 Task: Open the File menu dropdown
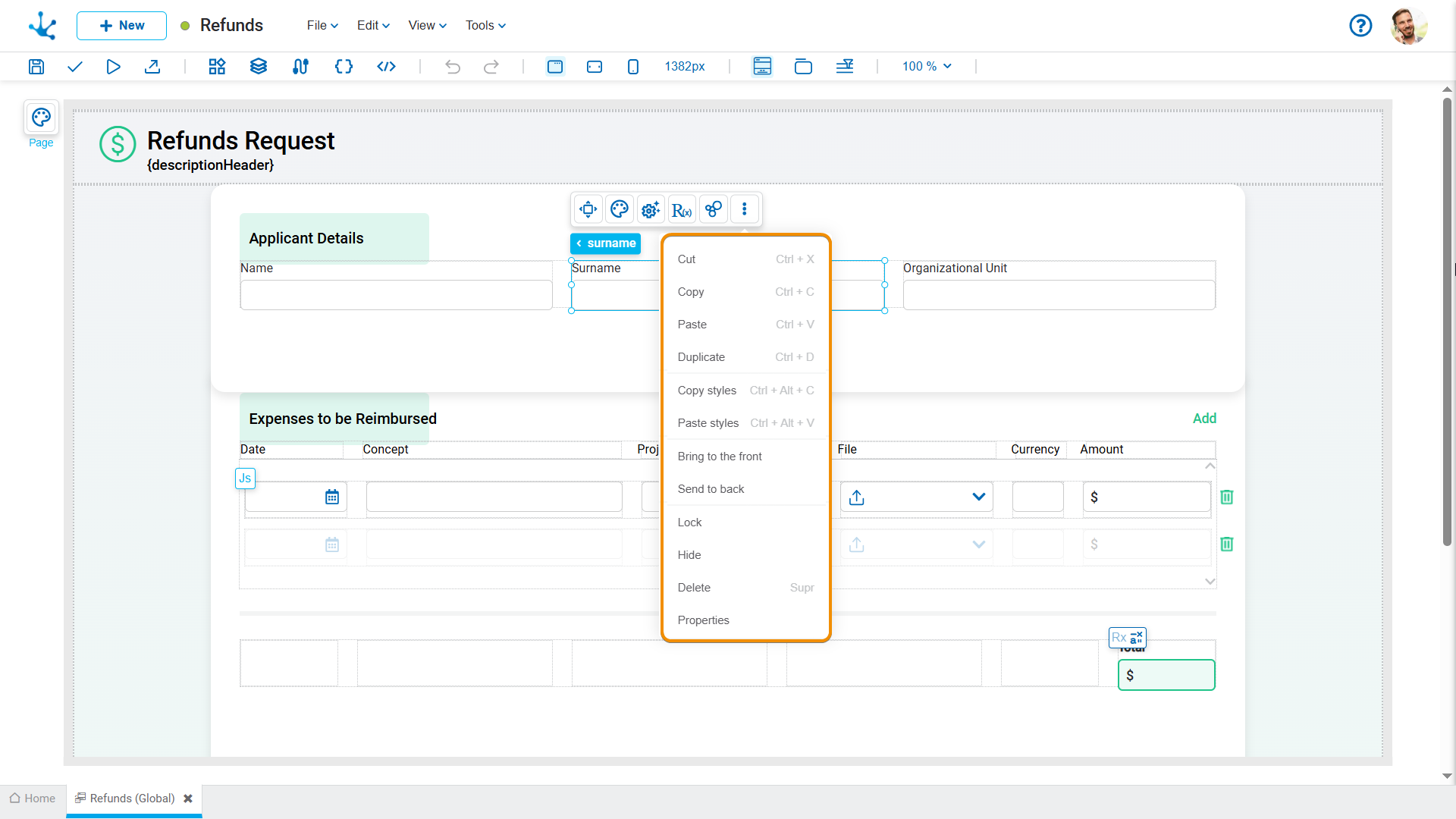click(322, 25)
